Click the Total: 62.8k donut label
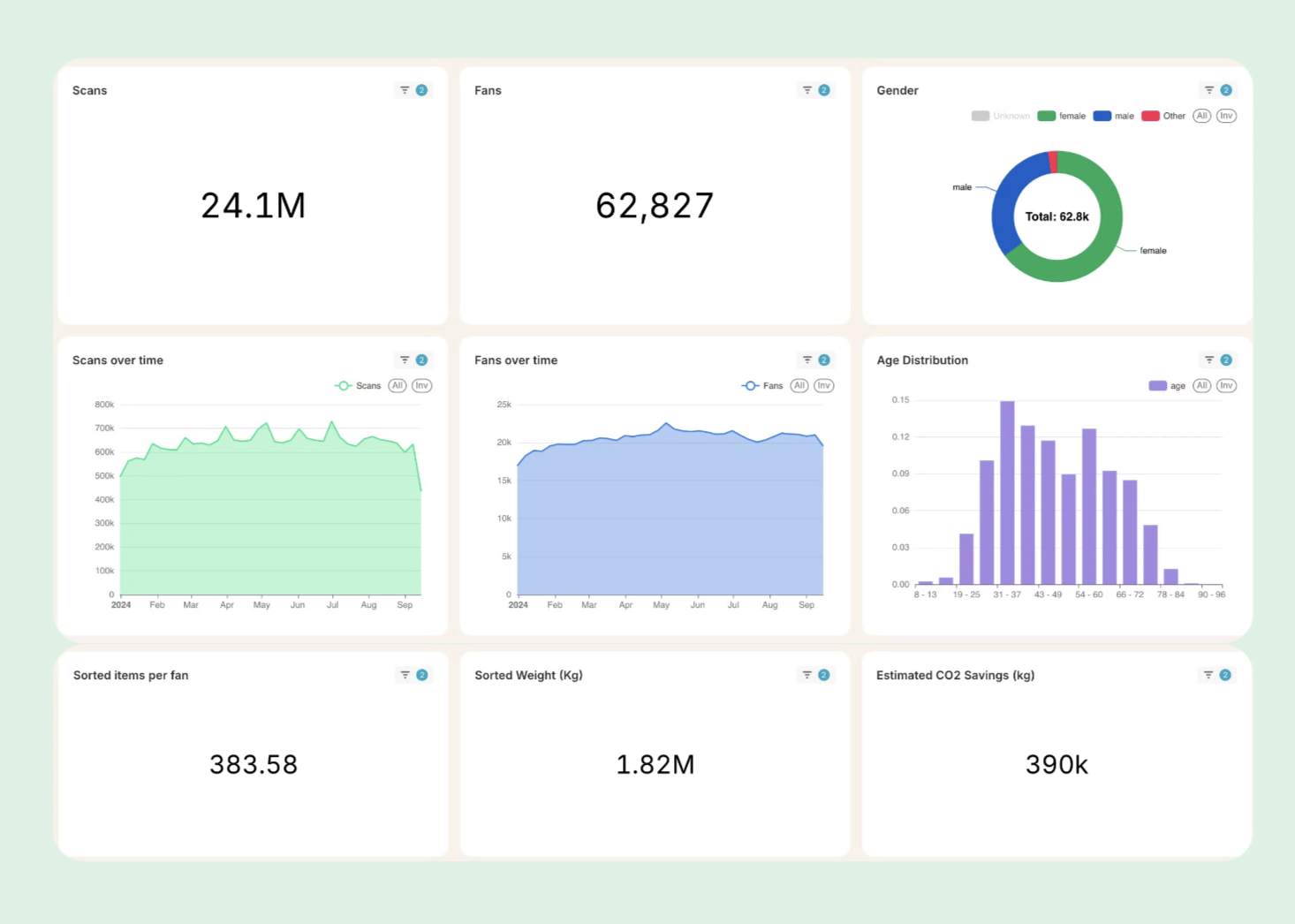The width and height of the screenshot is (1295, 924). (x=1056, y=216)
